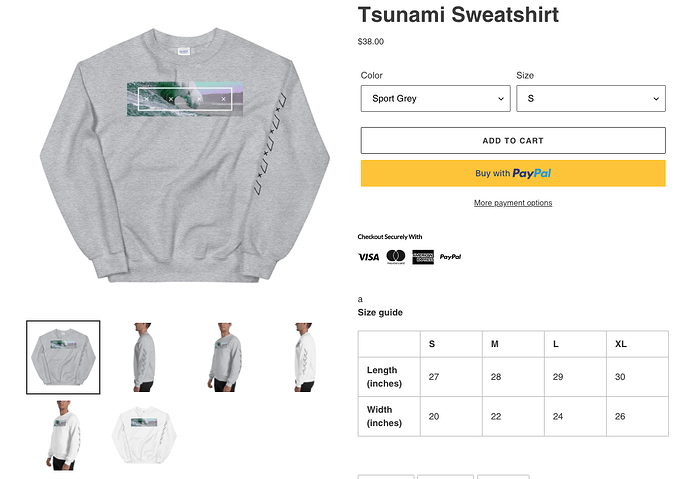Click the Mastercard payment icon
This screenshot has height=479, width=690.
pyautogui.click(x=396, y=257)
